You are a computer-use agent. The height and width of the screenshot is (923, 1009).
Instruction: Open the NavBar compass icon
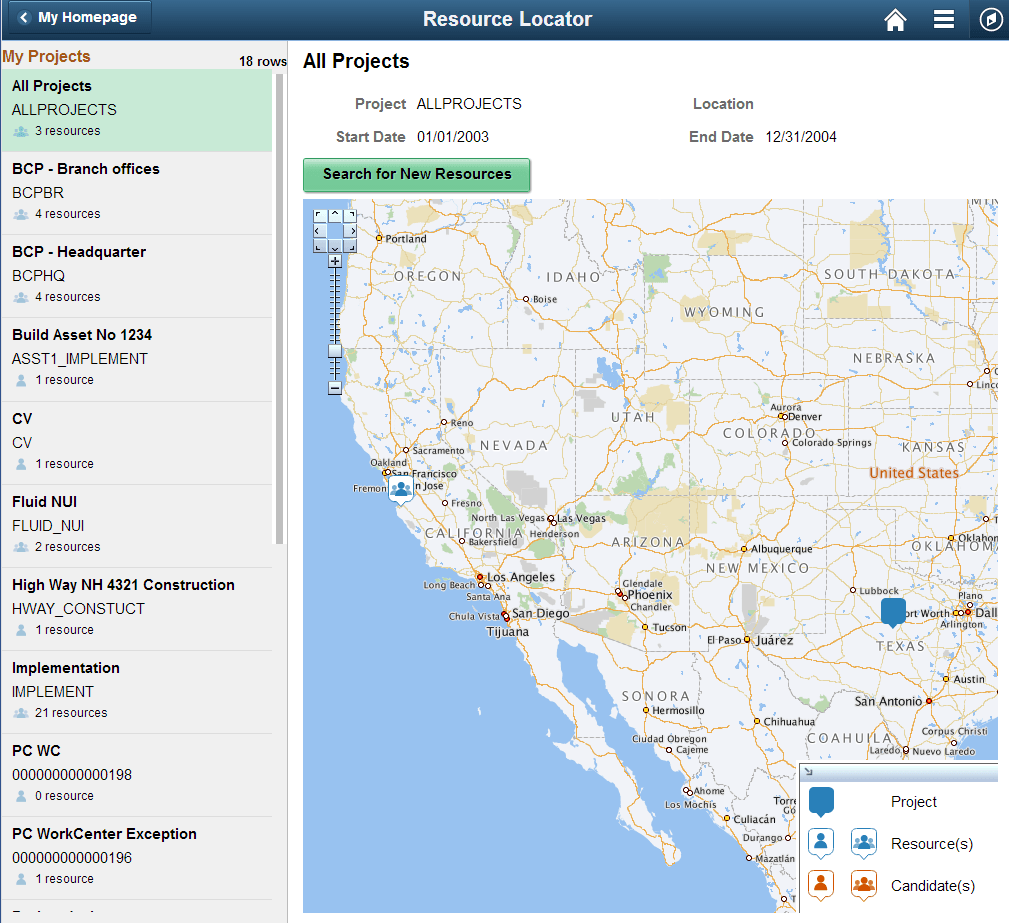(x=989, y=19)
